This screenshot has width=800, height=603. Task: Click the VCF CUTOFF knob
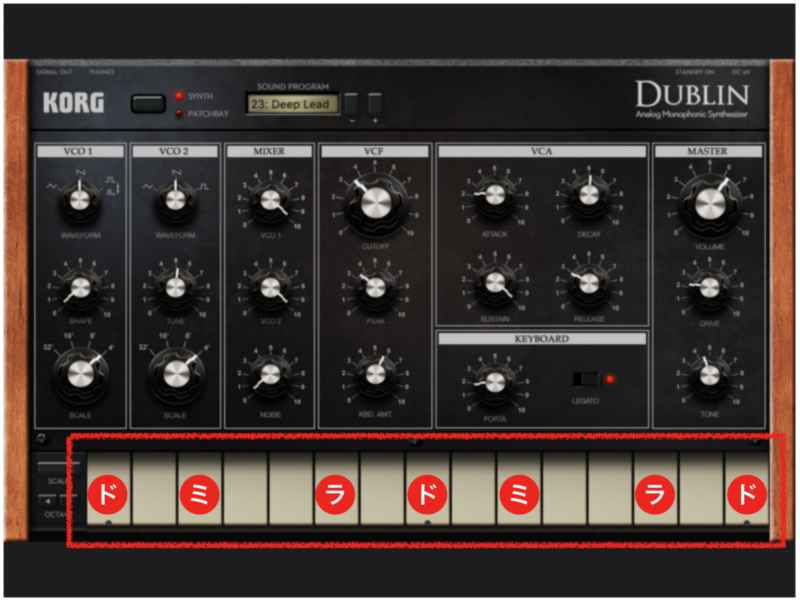click(x=376, y=203)
